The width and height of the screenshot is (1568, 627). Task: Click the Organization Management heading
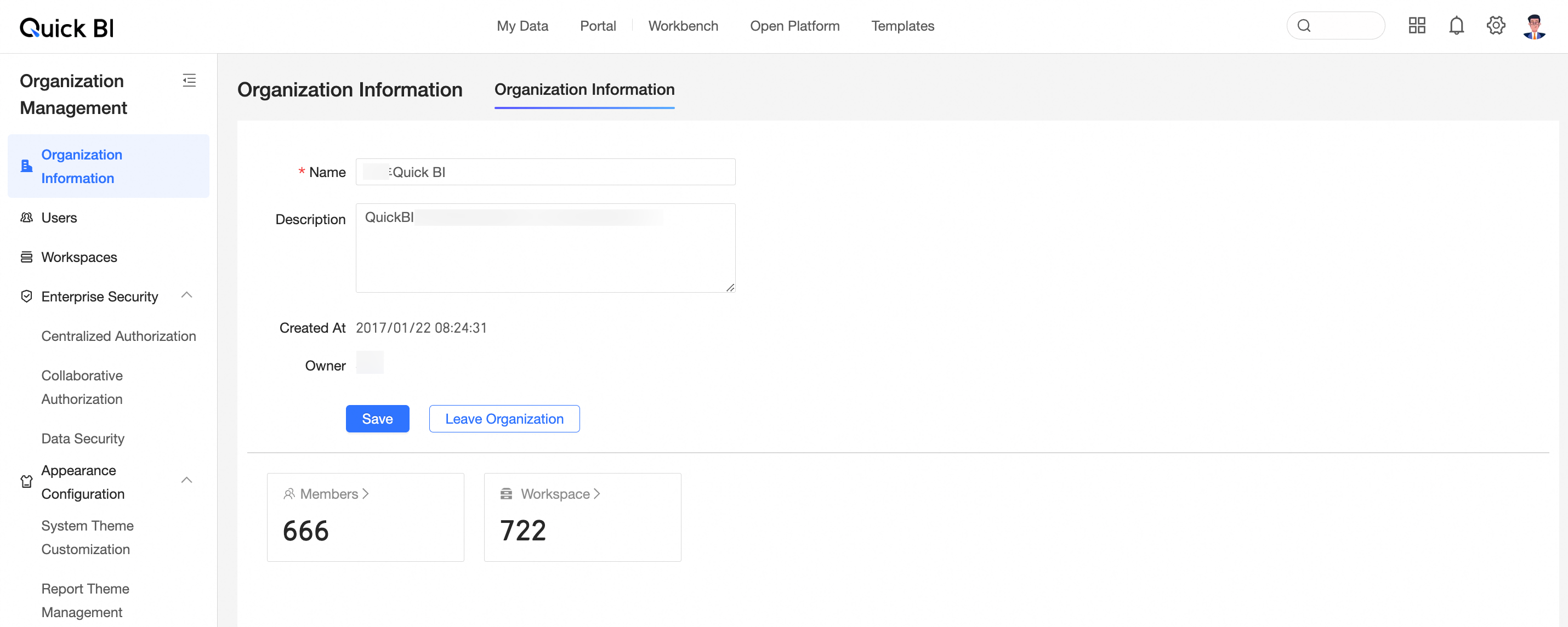click(x=73, y=94)
